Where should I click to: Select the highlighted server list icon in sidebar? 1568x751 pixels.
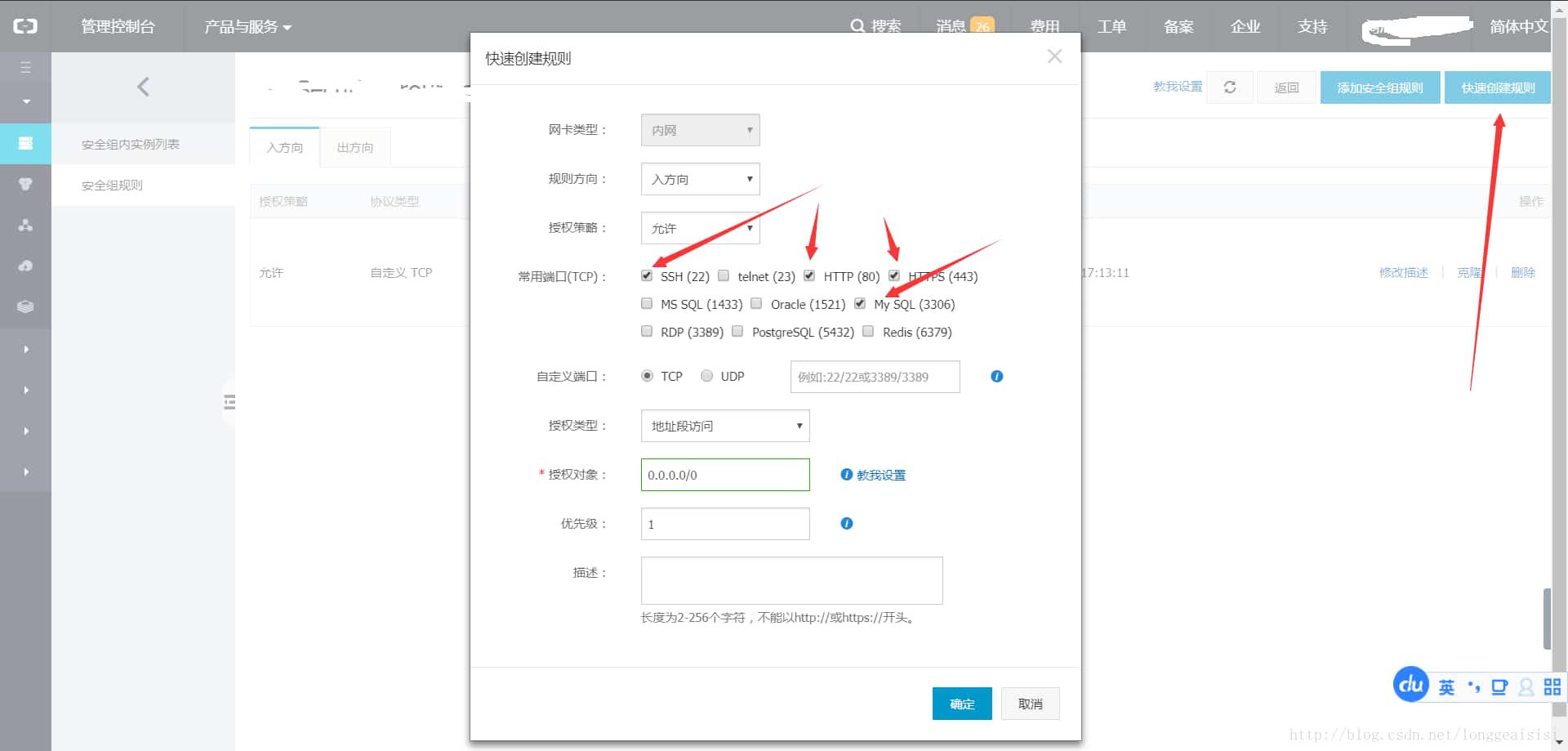point(25,143)
